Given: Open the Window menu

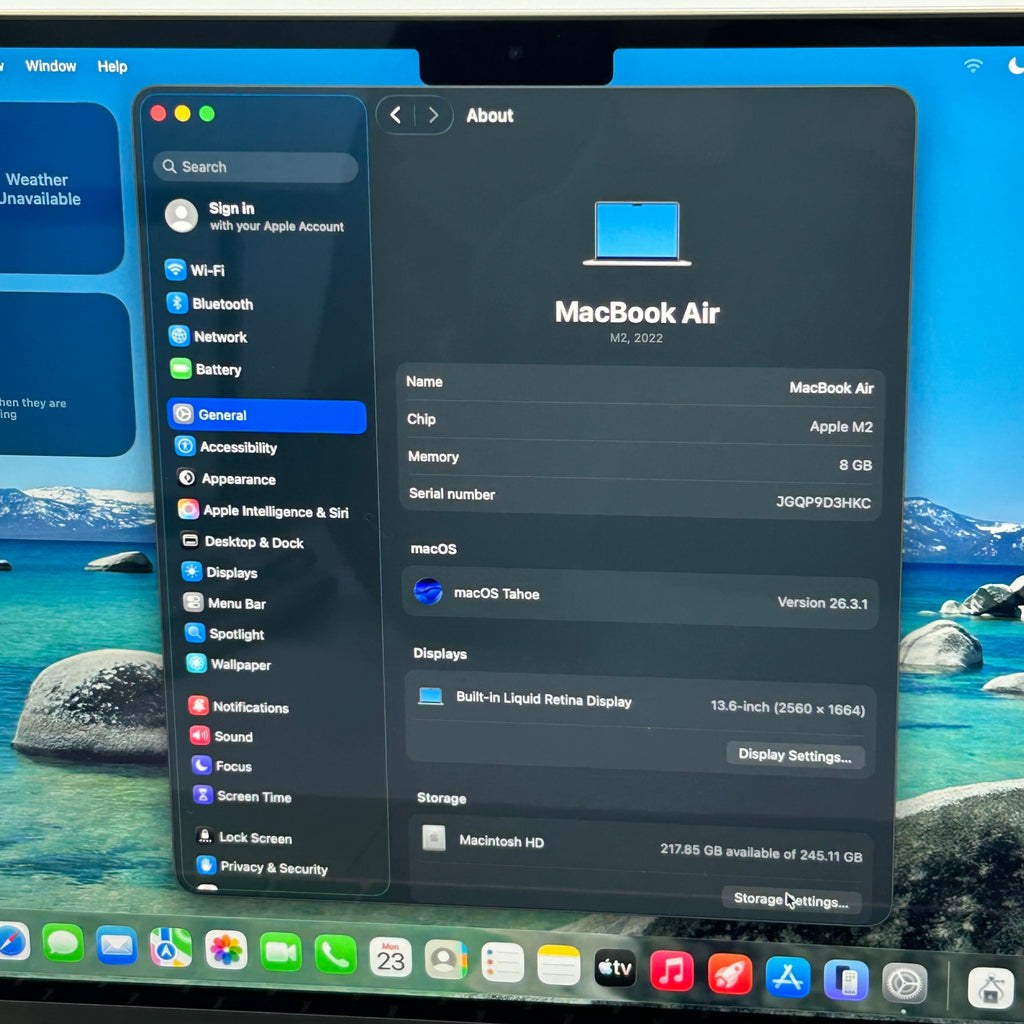Looking at the screenshot, I should point(50,66).
